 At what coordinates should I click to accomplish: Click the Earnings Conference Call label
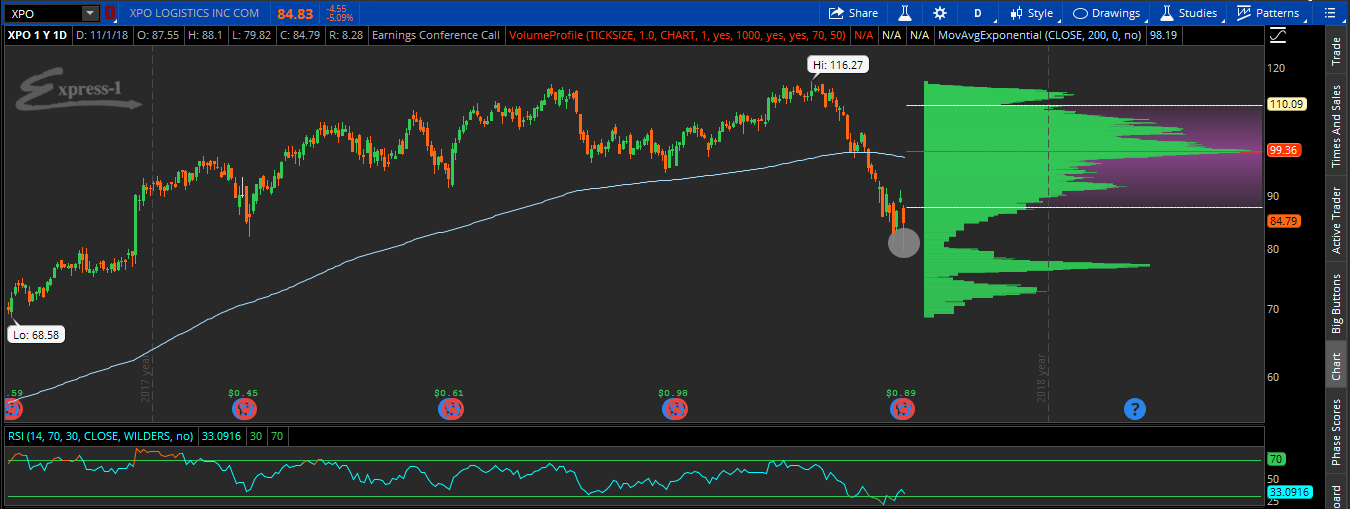click(435, 35)
